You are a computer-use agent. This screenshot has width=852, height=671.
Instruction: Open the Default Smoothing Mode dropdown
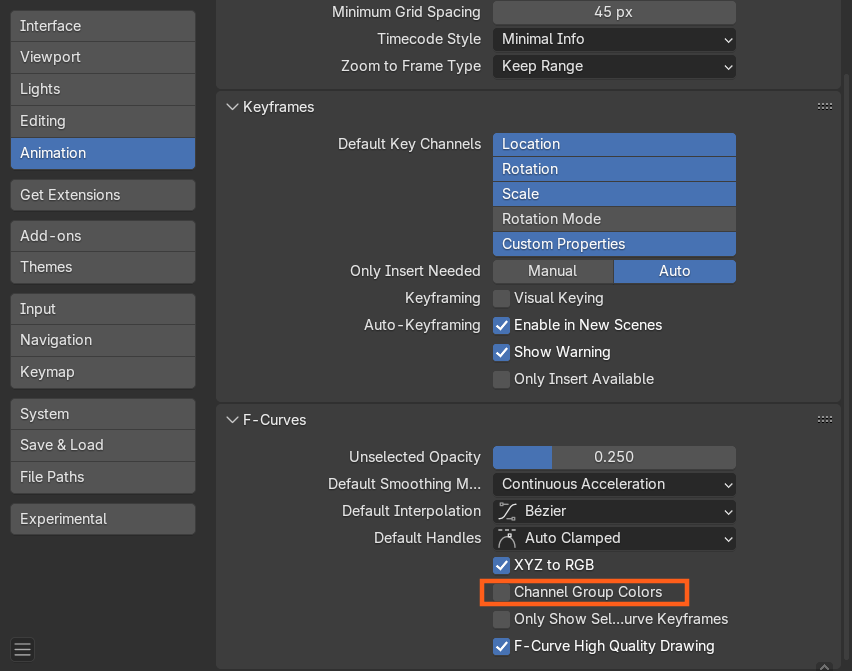[614, 484]
